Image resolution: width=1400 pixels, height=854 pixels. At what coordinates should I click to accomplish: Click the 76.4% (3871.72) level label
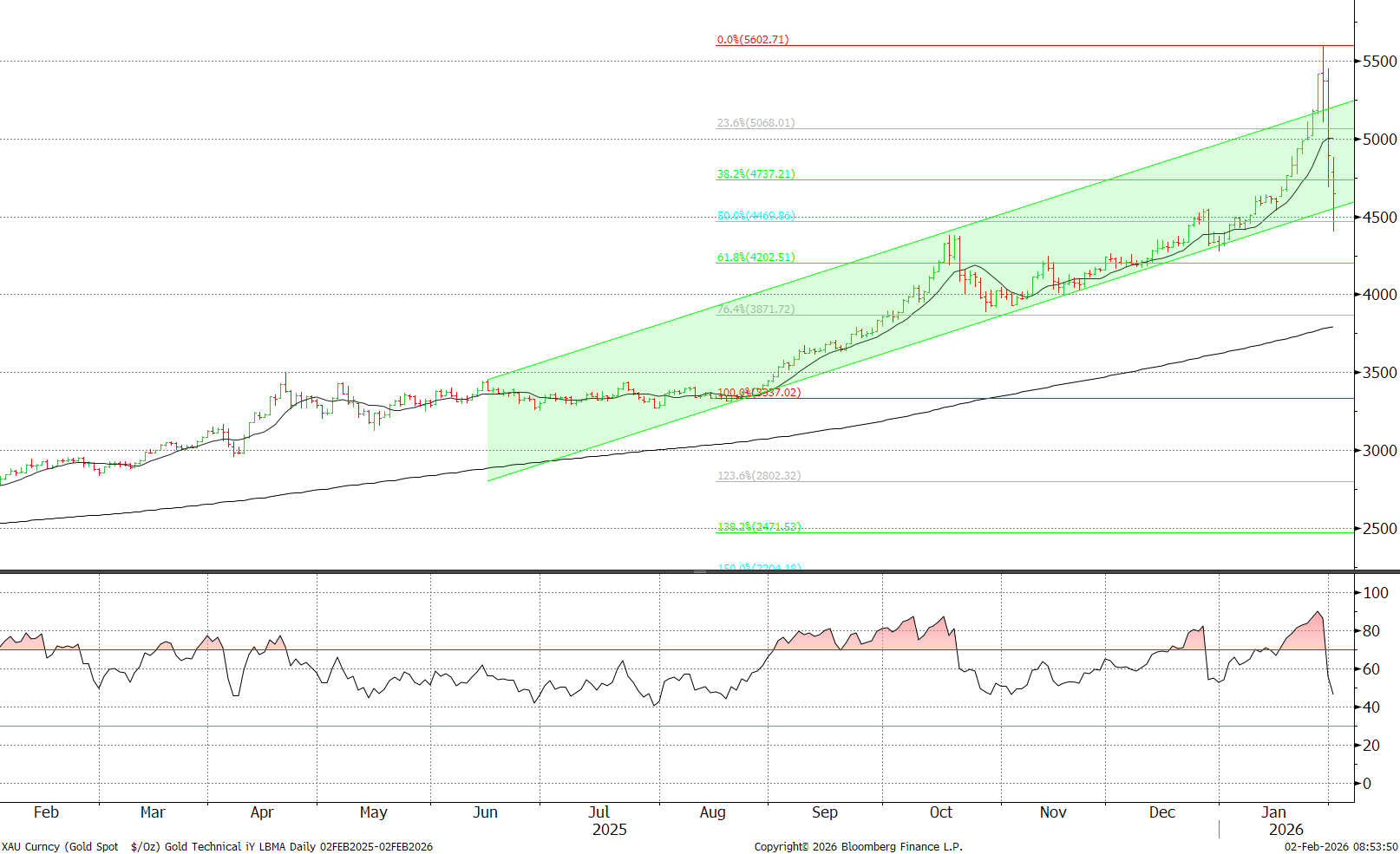(x=754, y=309)
